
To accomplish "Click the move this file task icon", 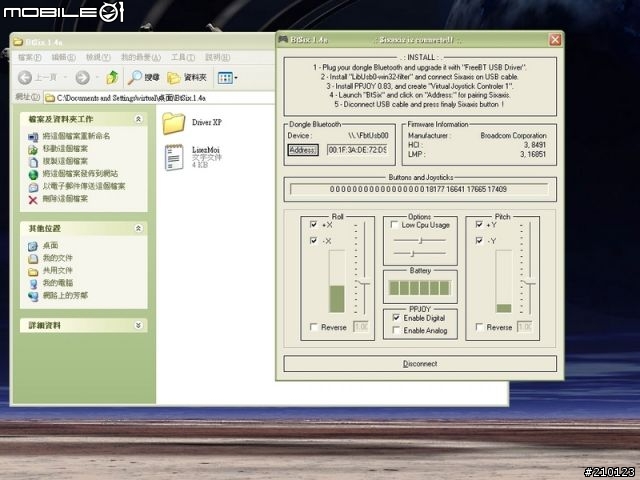I will click(33, 149).
